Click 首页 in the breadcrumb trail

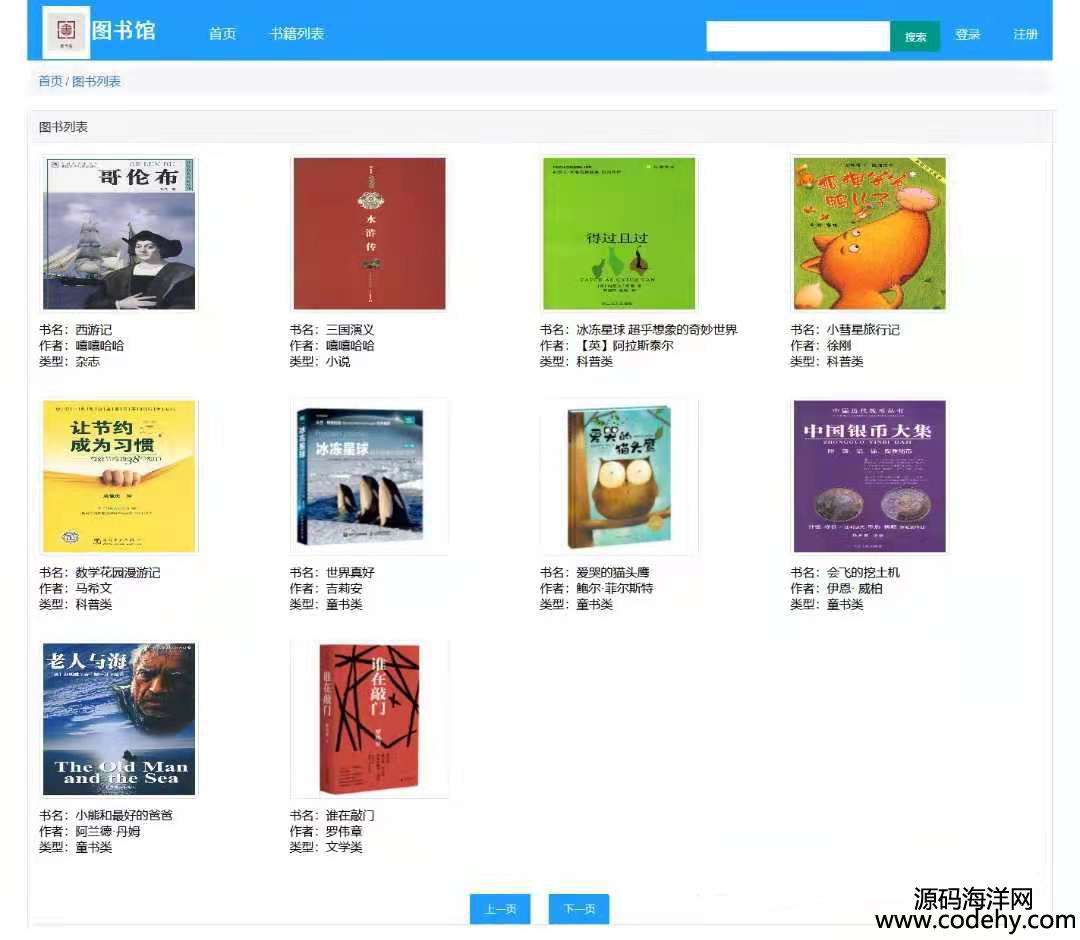point(50,82)
